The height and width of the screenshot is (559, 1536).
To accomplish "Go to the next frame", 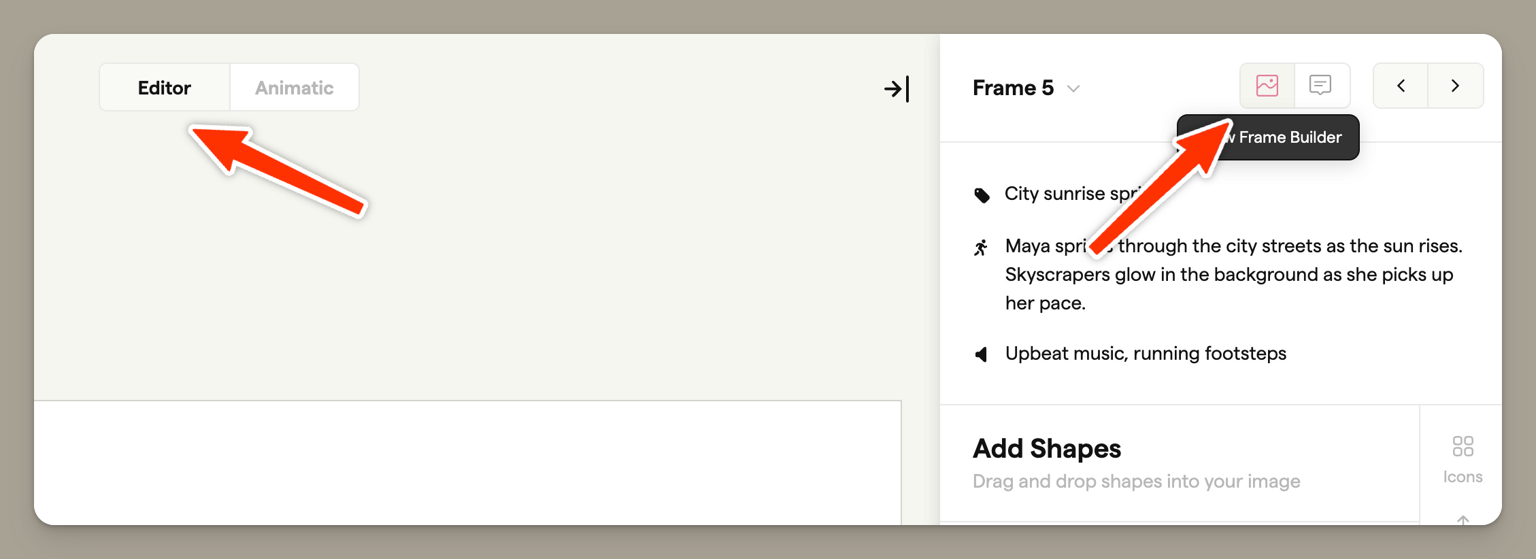I will click(1455, 86).
